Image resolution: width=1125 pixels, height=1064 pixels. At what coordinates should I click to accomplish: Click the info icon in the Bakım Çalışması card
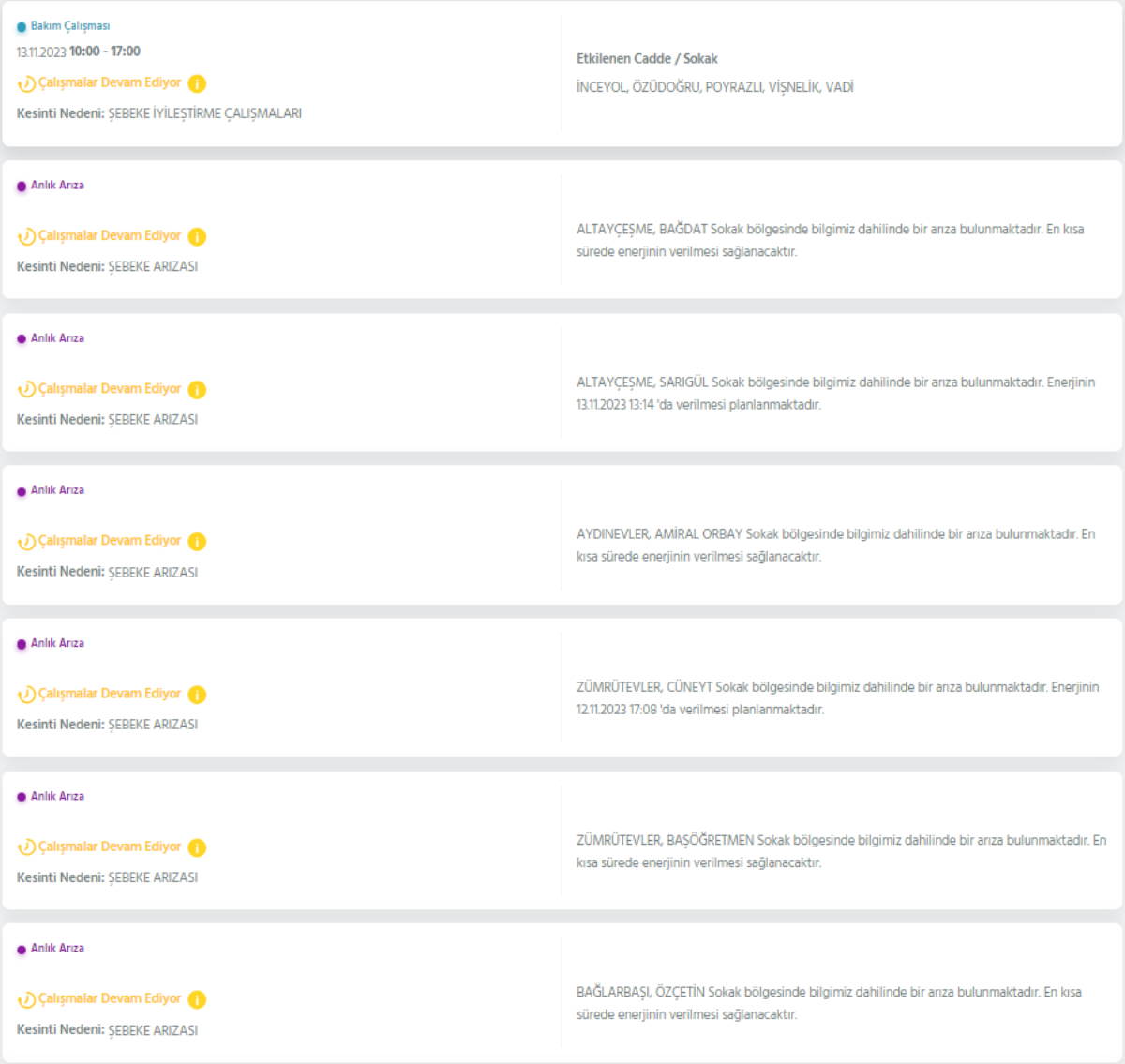click(x=197, y=83)
